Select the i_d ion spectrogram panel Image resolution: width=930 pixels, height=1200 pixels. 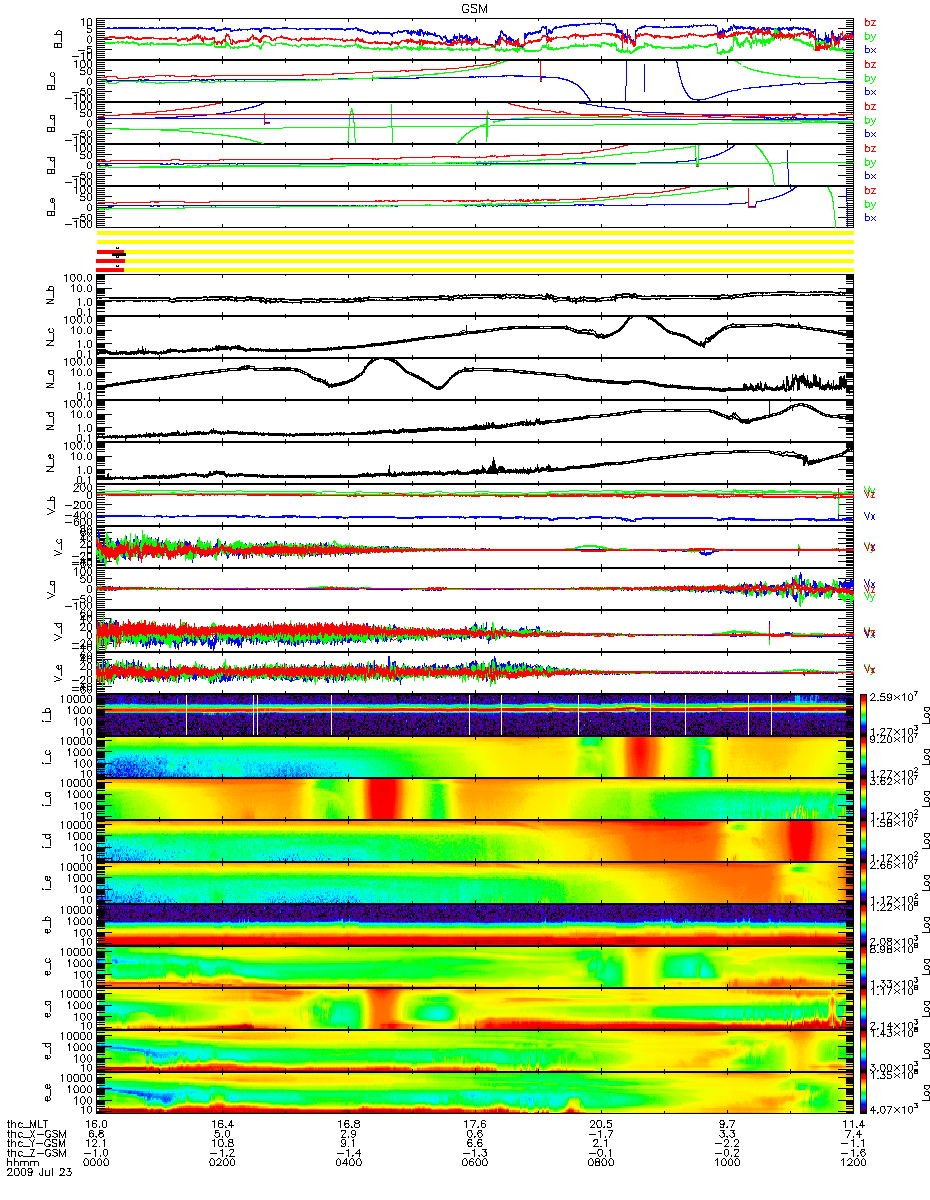click(475, 841)
